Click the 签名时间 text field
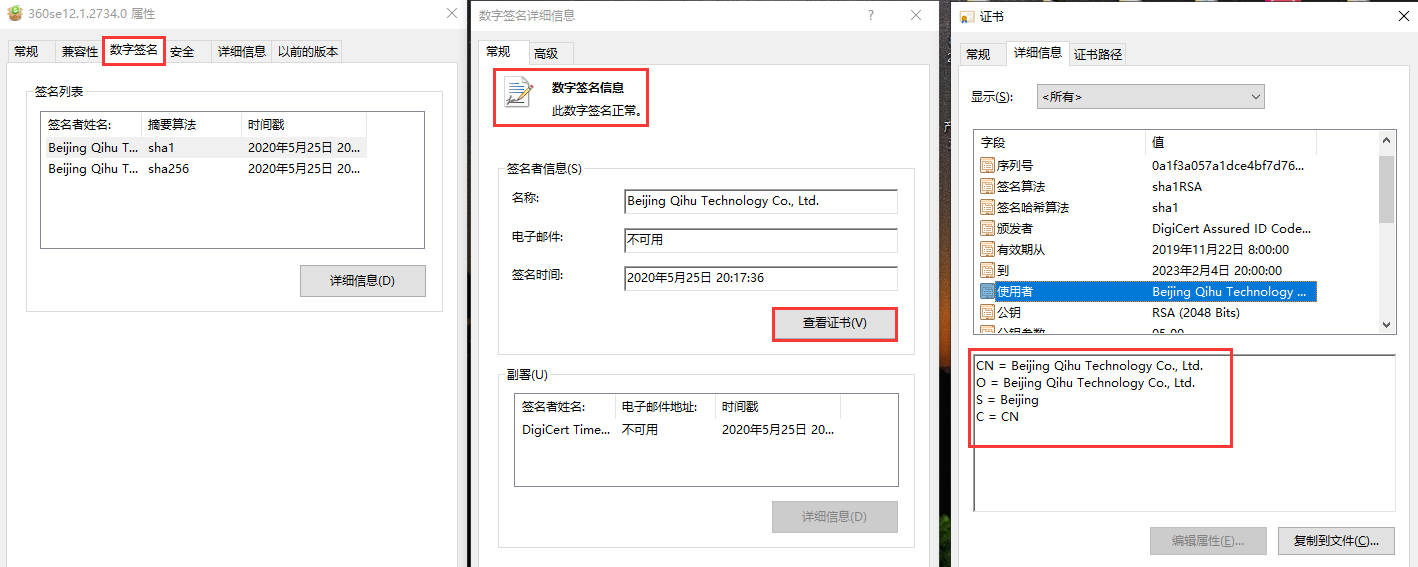The height and width of the screenshot is (567, 1418). [760, 278]
